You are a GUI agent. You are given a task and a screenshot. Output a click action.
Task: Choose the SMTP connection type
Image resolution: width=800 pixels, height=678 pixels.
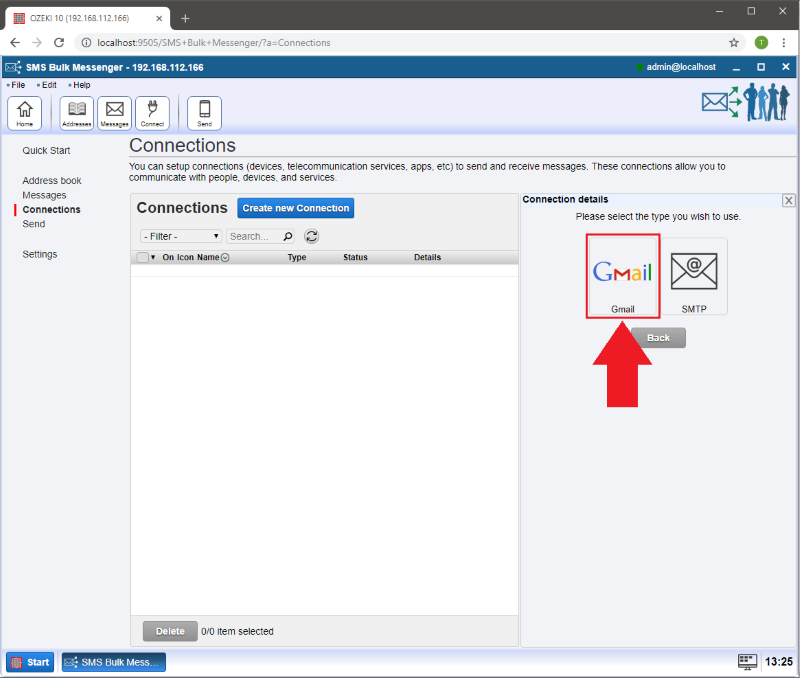(x=694, y=277)
